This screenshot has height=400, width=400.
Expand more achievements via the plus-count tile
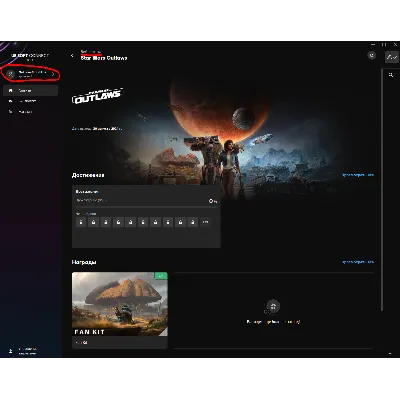point(205,222)
